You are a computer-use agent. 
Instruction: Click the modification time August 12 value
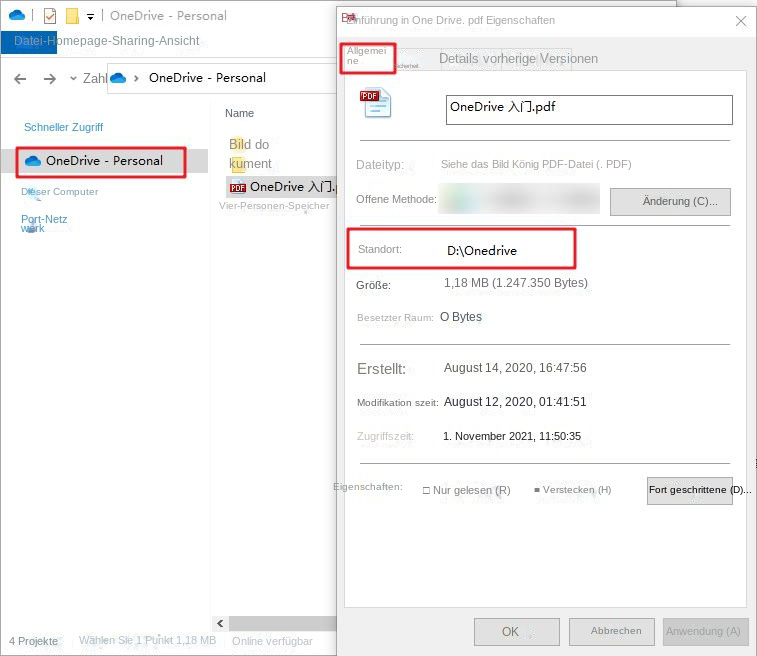[515, 402]
